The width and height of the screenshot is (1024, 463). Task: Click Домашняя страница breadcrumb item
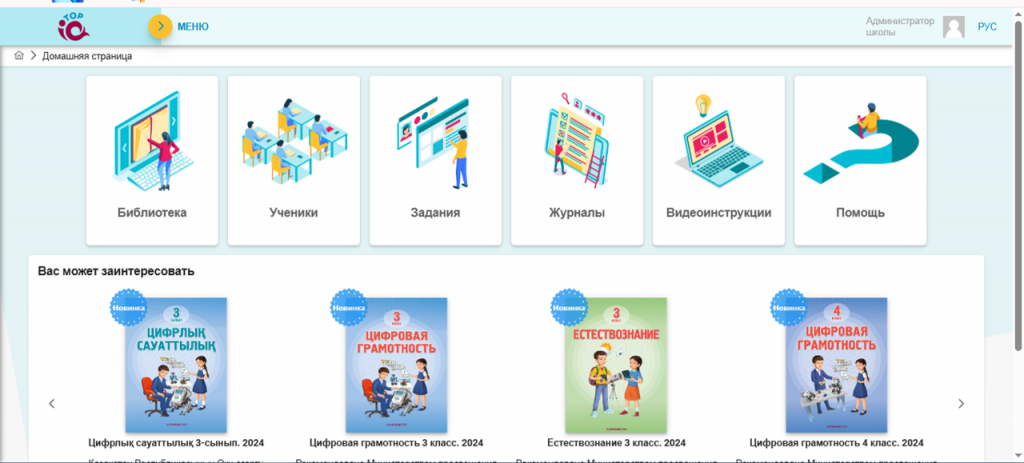[x=87, y=56]
